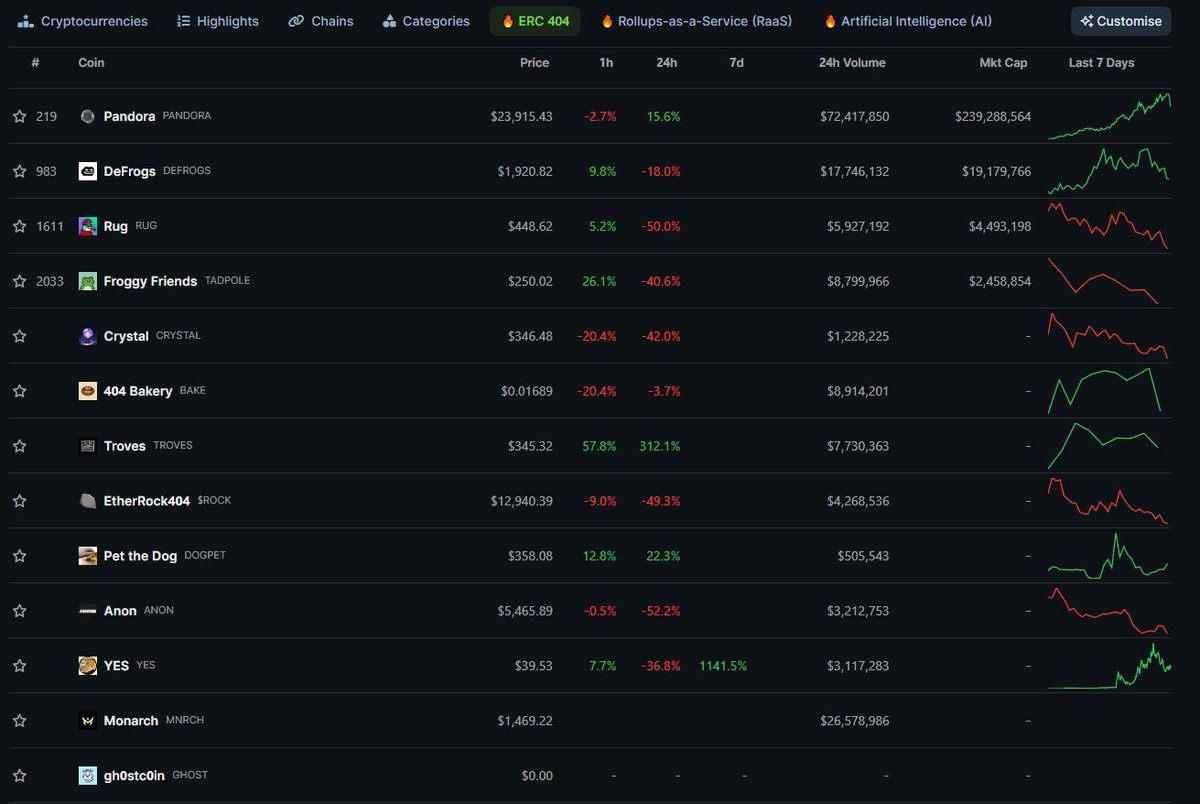Click the Anon coin logo
Image resolution: width=1200 pixels, height=804 pixels.
(88, 611)
